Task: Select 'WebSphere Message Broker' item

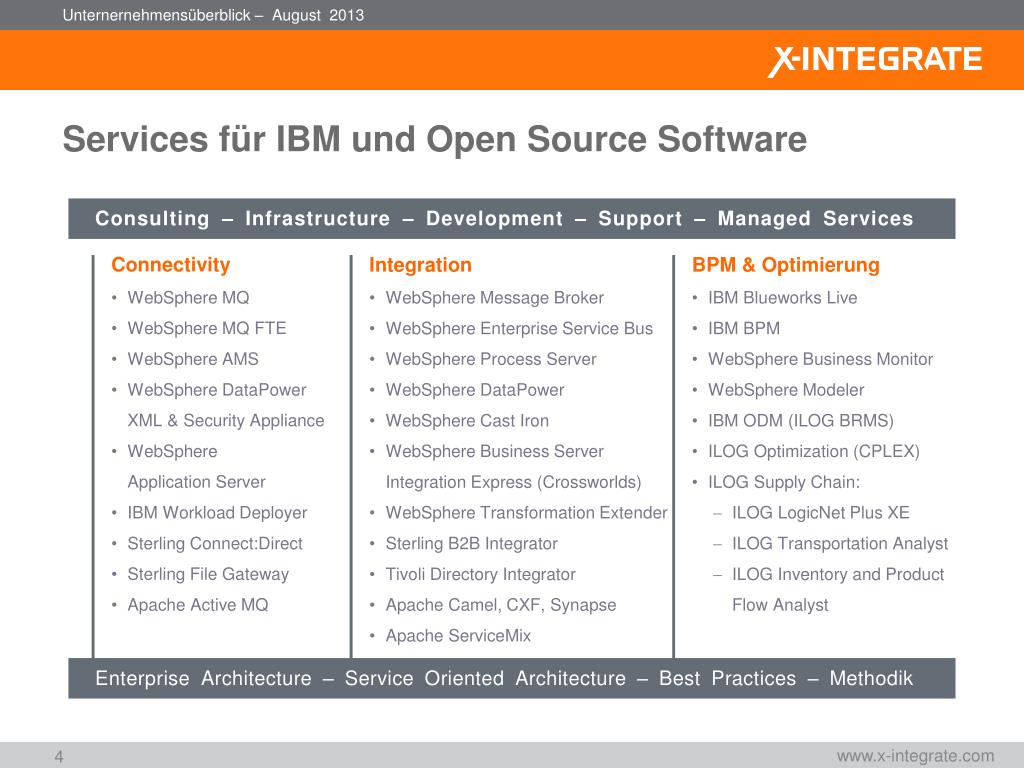Action: [494, 298]
